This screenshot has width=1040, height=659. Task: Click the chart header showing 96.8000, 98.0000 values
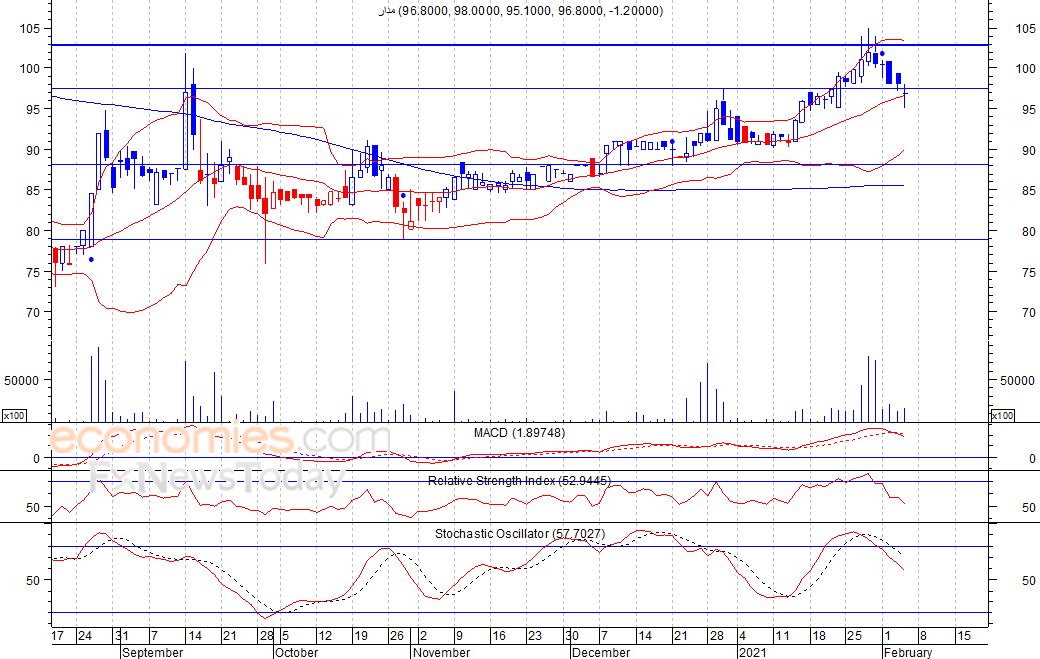coord(521,11)
